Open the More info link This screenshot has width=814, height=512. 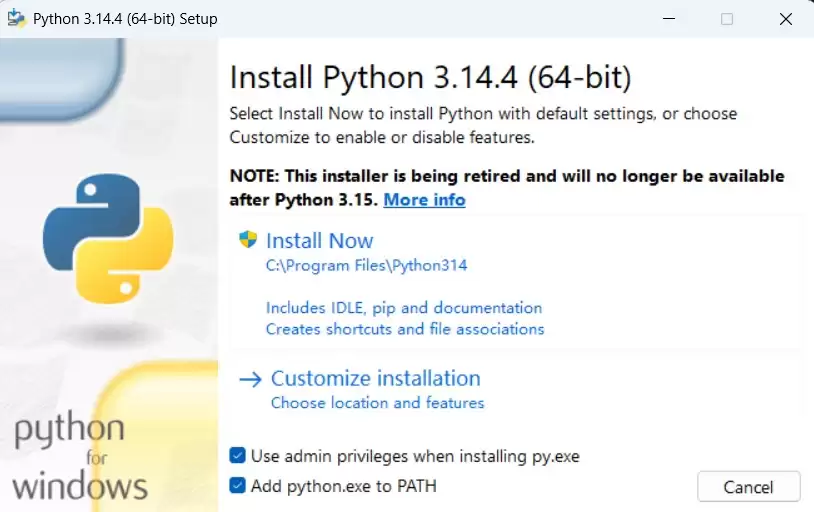(x=424, y=200)
